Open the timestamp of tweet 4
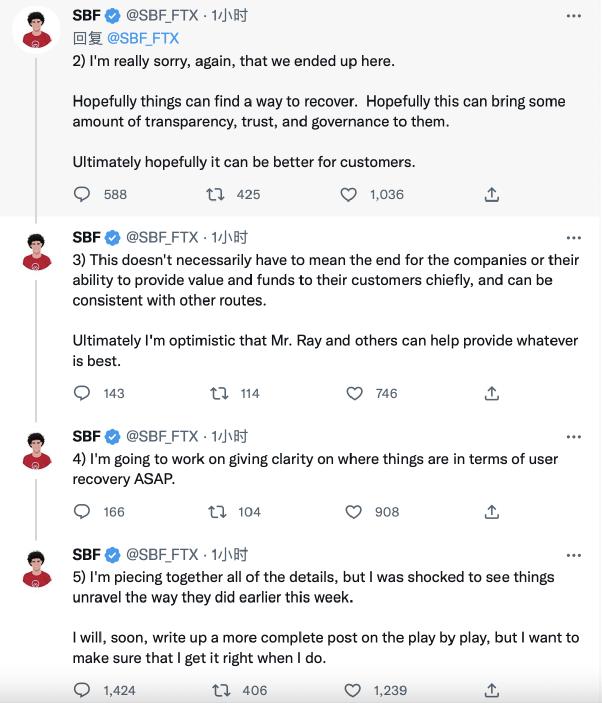Viewport: 602px width, 703px height. point(229,437)
